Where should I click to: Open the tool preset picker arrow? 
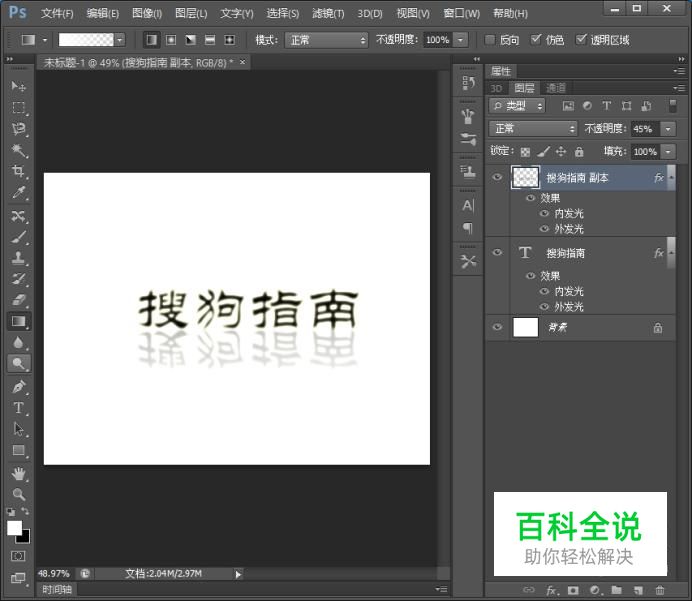[45, 40]
